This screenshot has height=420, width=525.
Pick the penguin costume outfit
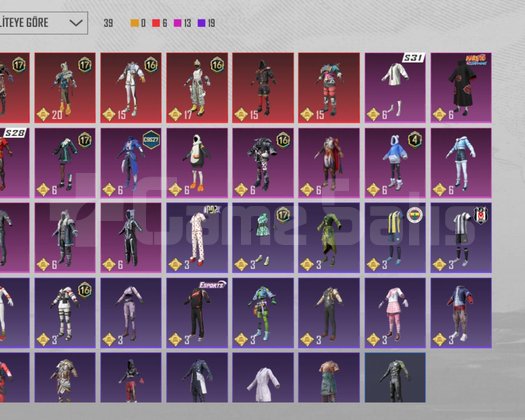[197, 163]
